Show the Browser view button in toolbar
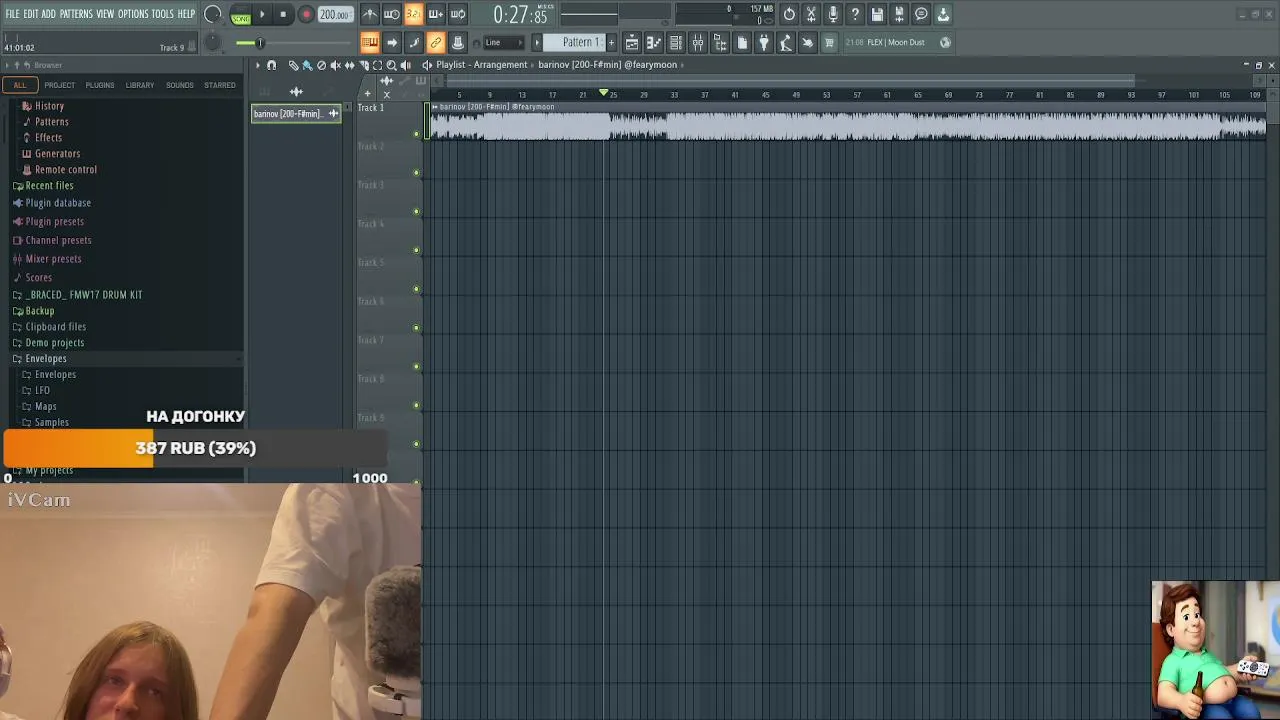Screen dimensions: 1280x720 719,42
